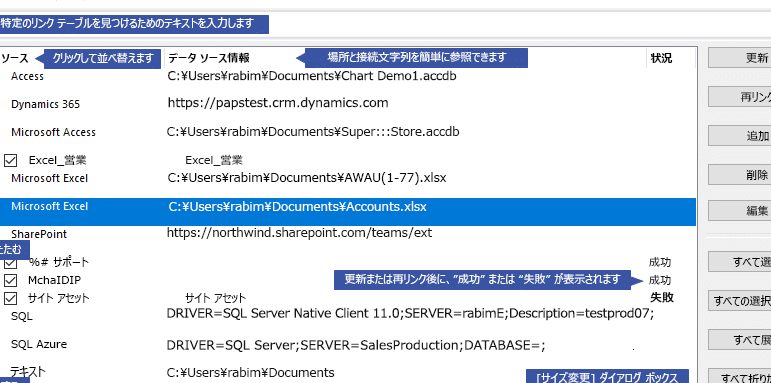Click the 編集 button
The image size is (771, 383).
tap(740, 211)
